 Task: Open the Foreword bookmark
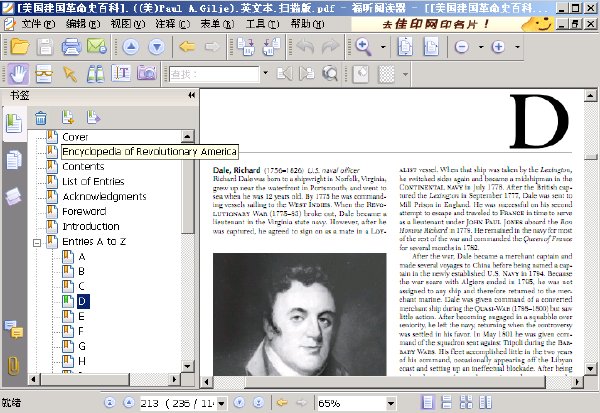(x=84, y=211)
